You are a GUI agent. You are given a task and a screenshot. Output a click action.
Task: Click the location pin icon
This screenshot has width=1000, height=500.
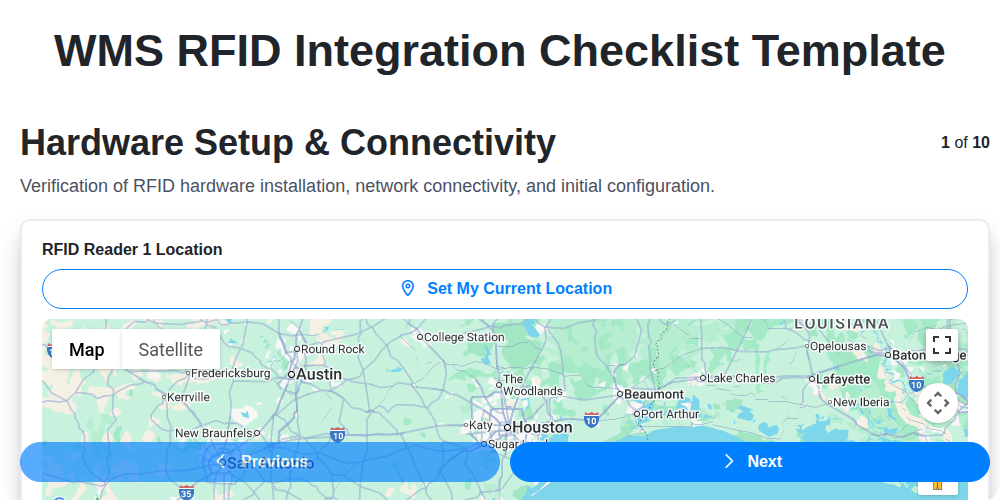coord(407,288)
